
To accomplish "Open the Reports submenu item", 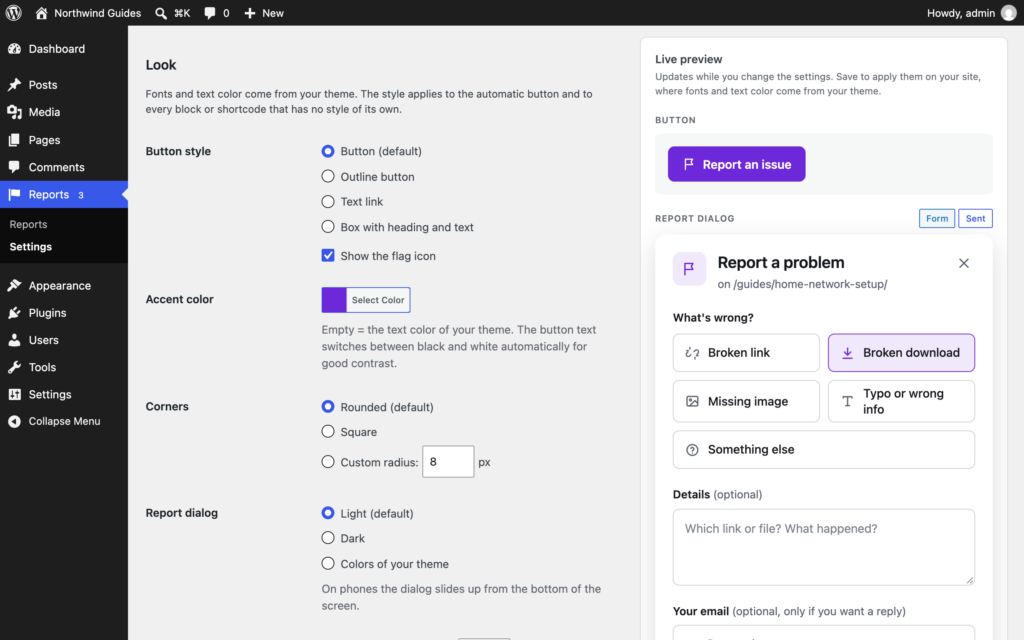I will click(x=28, y=224).
